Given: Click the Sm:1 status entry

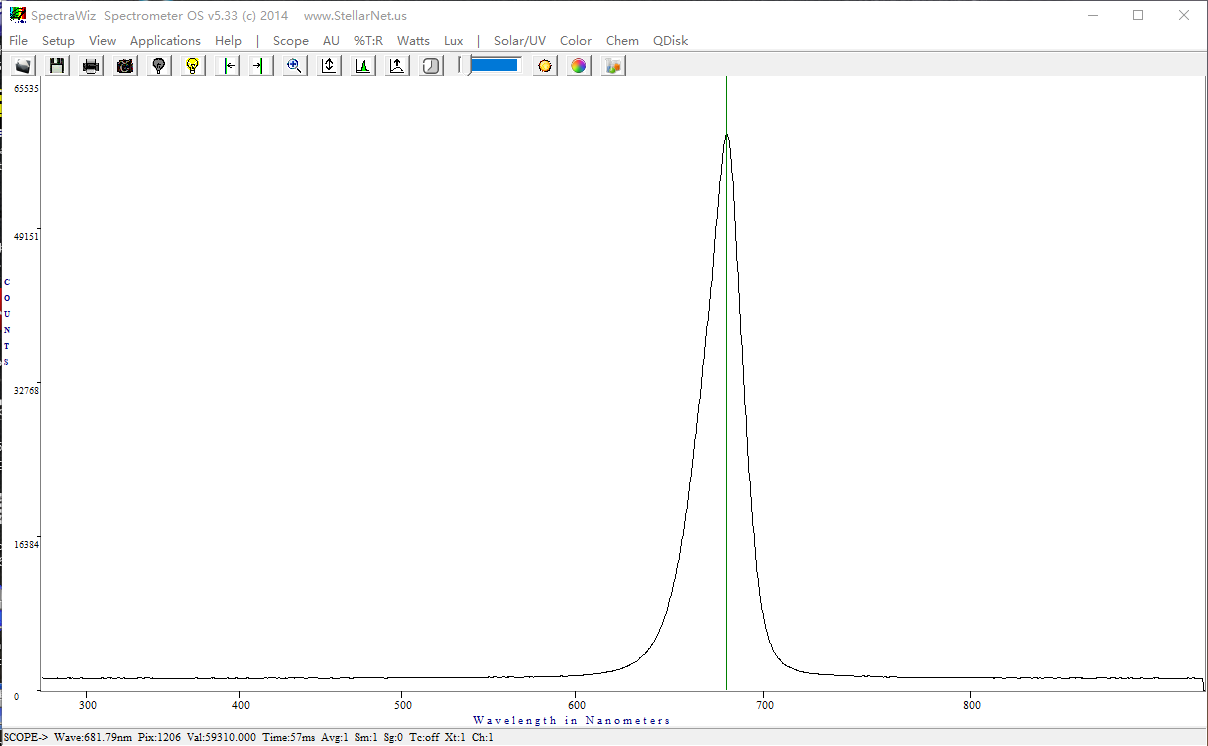Looking at the screenshot, I should coord(366,738).
